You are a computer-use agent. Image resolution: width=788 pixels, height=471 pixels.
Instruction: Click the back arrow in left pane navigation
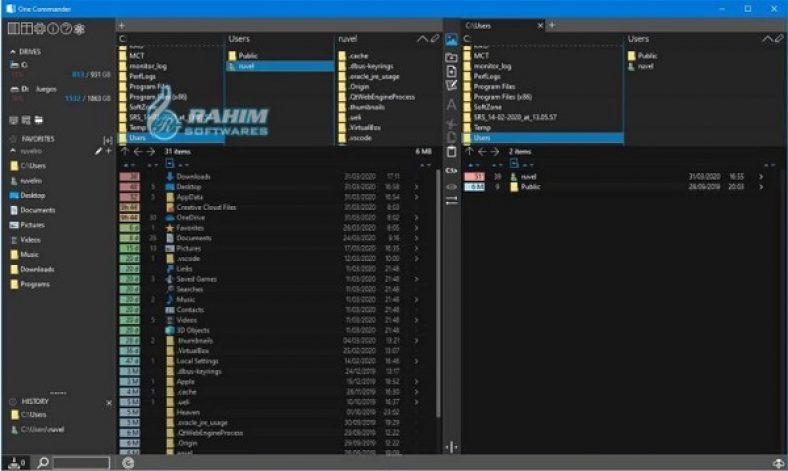[138, 151]
